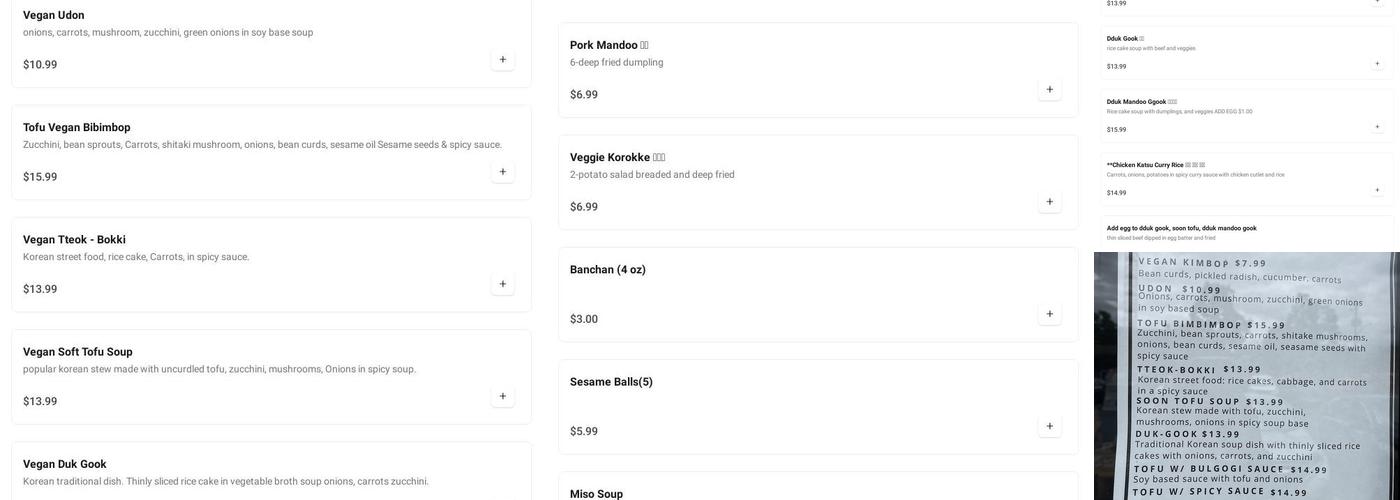1400x500 pixels.
Task: Add Dduk Mandoo Ggook to cart
Action: coord(1377,127)
